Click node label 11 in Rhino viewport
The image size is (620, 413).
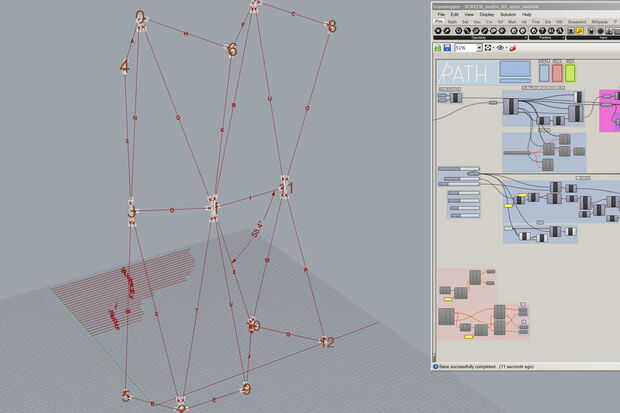pos(287,188)
